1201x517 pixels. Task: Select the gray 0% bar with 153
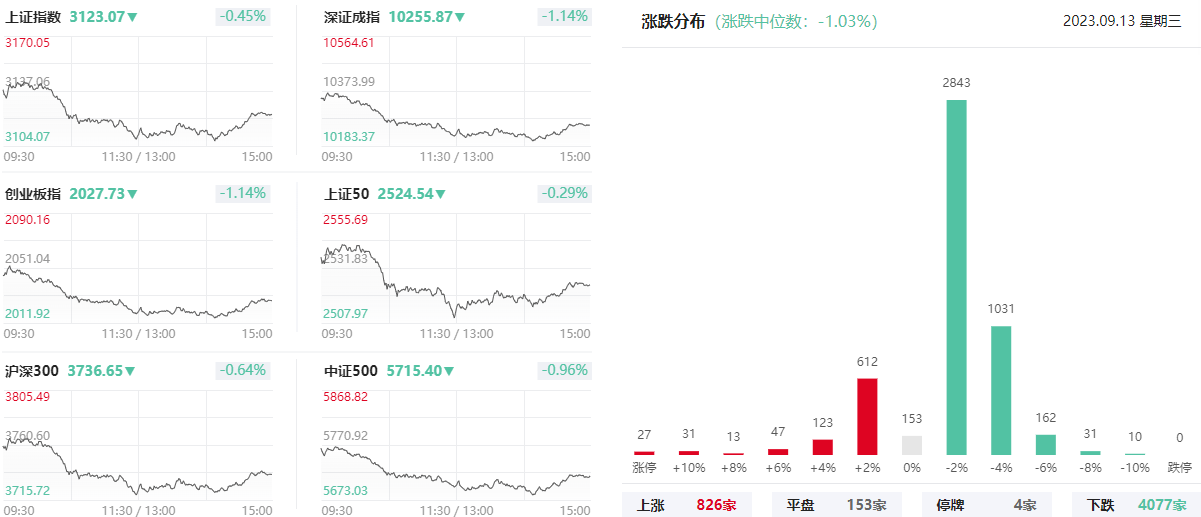click(912, 445)
